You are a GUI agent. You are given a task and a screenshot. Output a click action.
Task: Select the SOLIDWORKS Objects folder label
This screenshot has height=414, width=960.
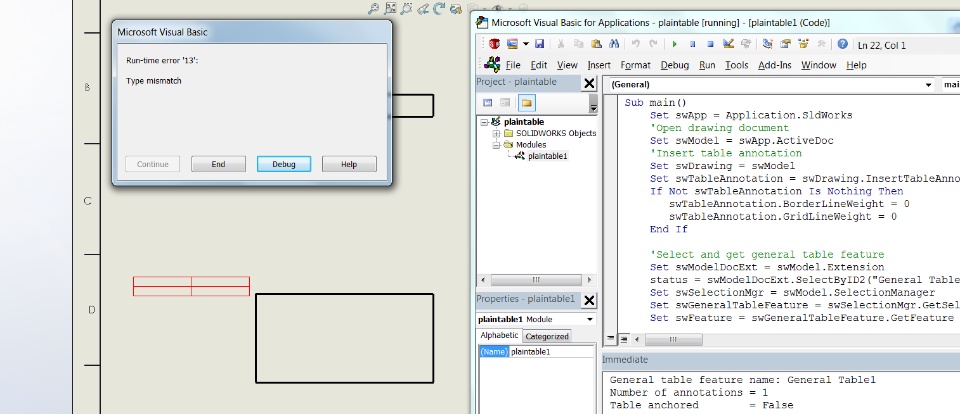[x=555, y=134]
